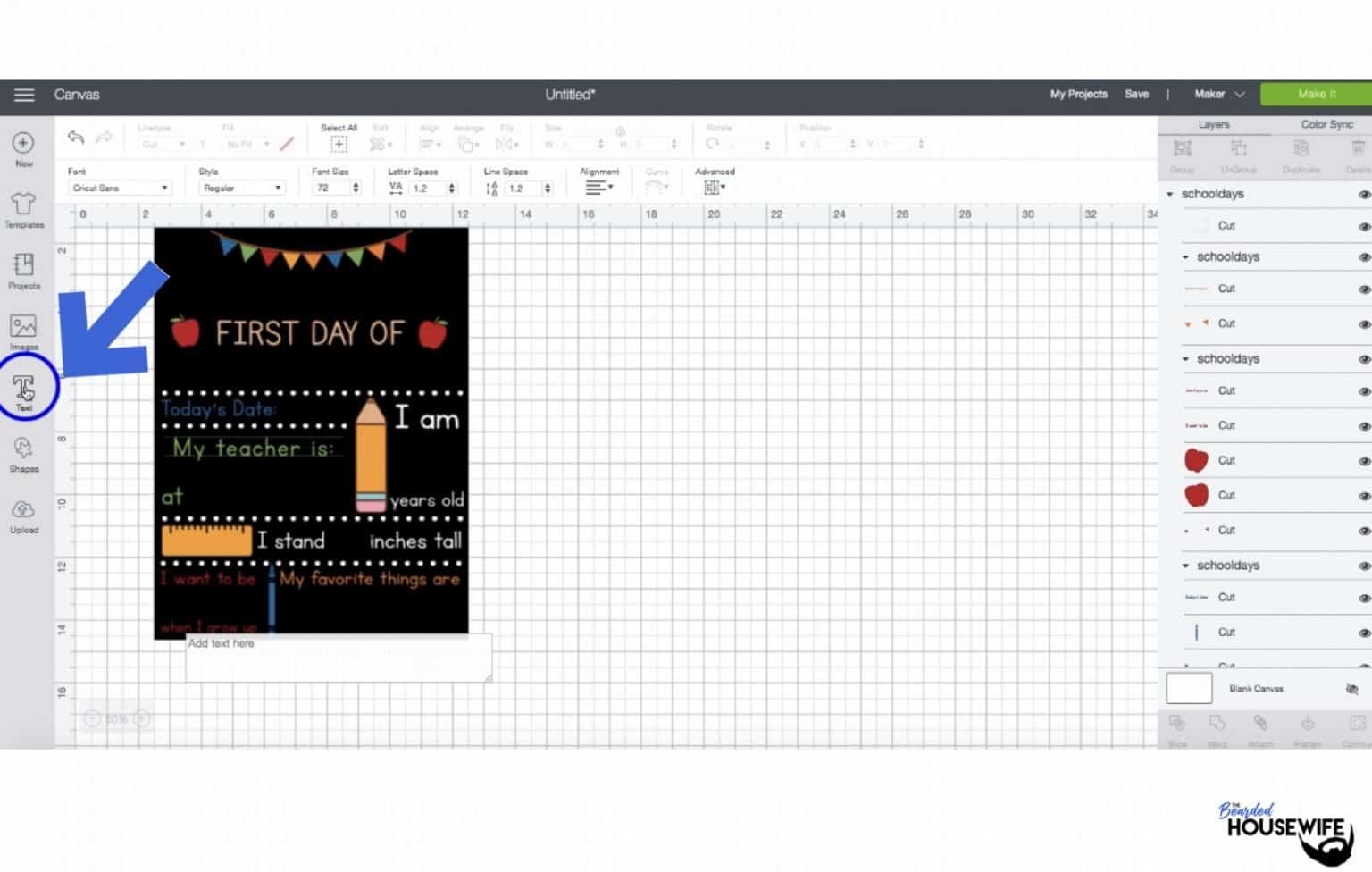Viewport: 1372px width, 872px height.
Task: Toggle visibility of first red apple layer
Action: [x=1364, y=461]
